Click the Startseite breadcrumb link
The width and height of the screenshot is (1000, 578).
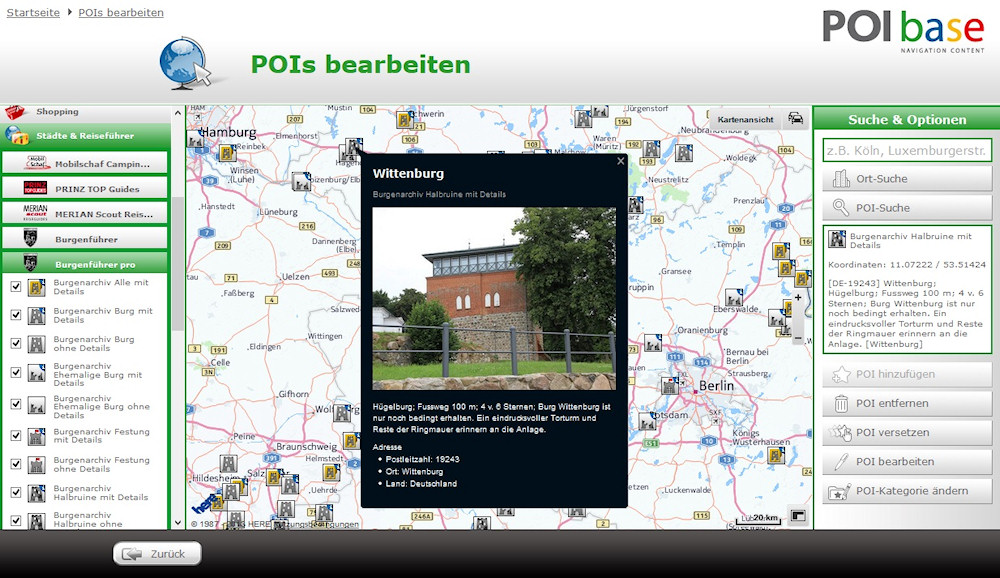coord(33,12)
